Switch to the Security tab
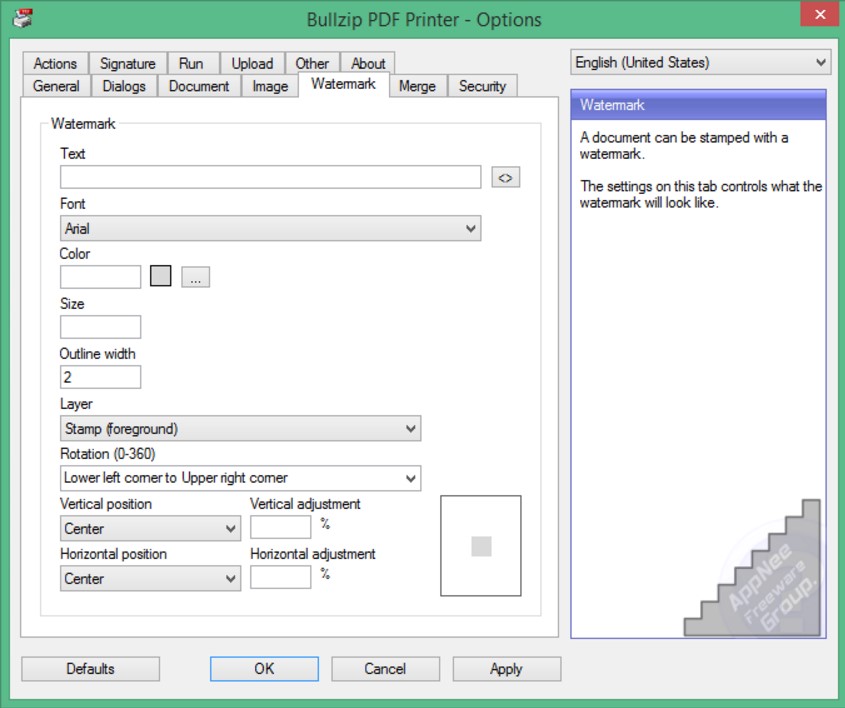This screenshot has width=845, height=708. [x=482, y=86]
